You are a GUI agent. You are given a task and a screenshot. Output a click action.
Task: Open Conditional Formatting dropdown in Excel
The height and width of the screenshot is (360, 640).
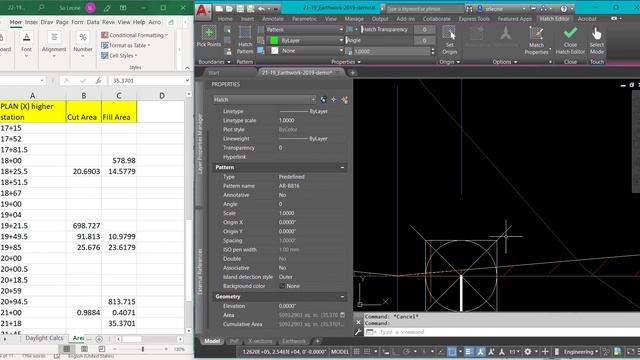click(x=135, y=35)
